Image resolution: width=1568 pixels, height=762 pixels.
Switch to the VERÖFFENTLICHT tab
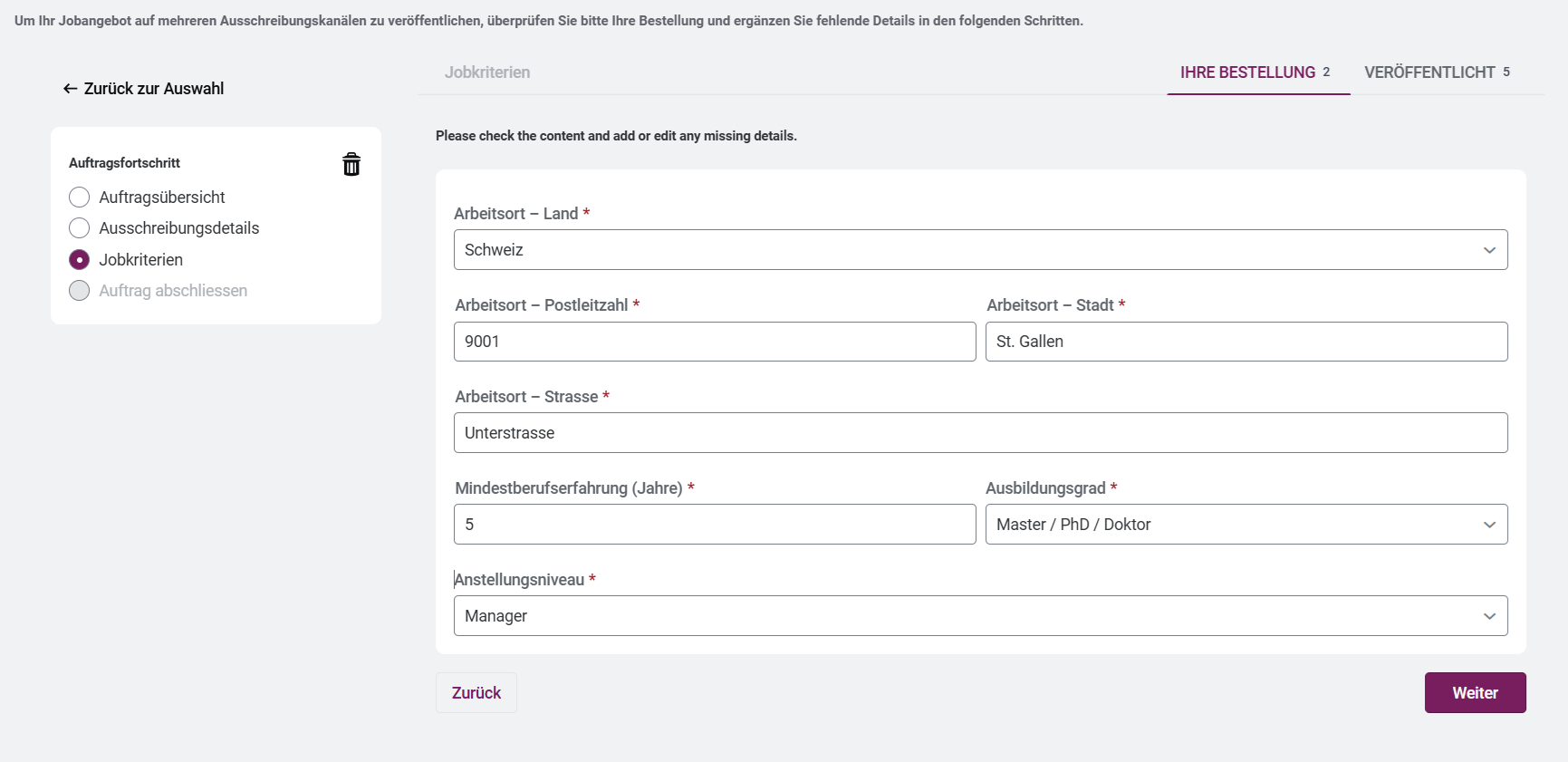pos(1436,72)
